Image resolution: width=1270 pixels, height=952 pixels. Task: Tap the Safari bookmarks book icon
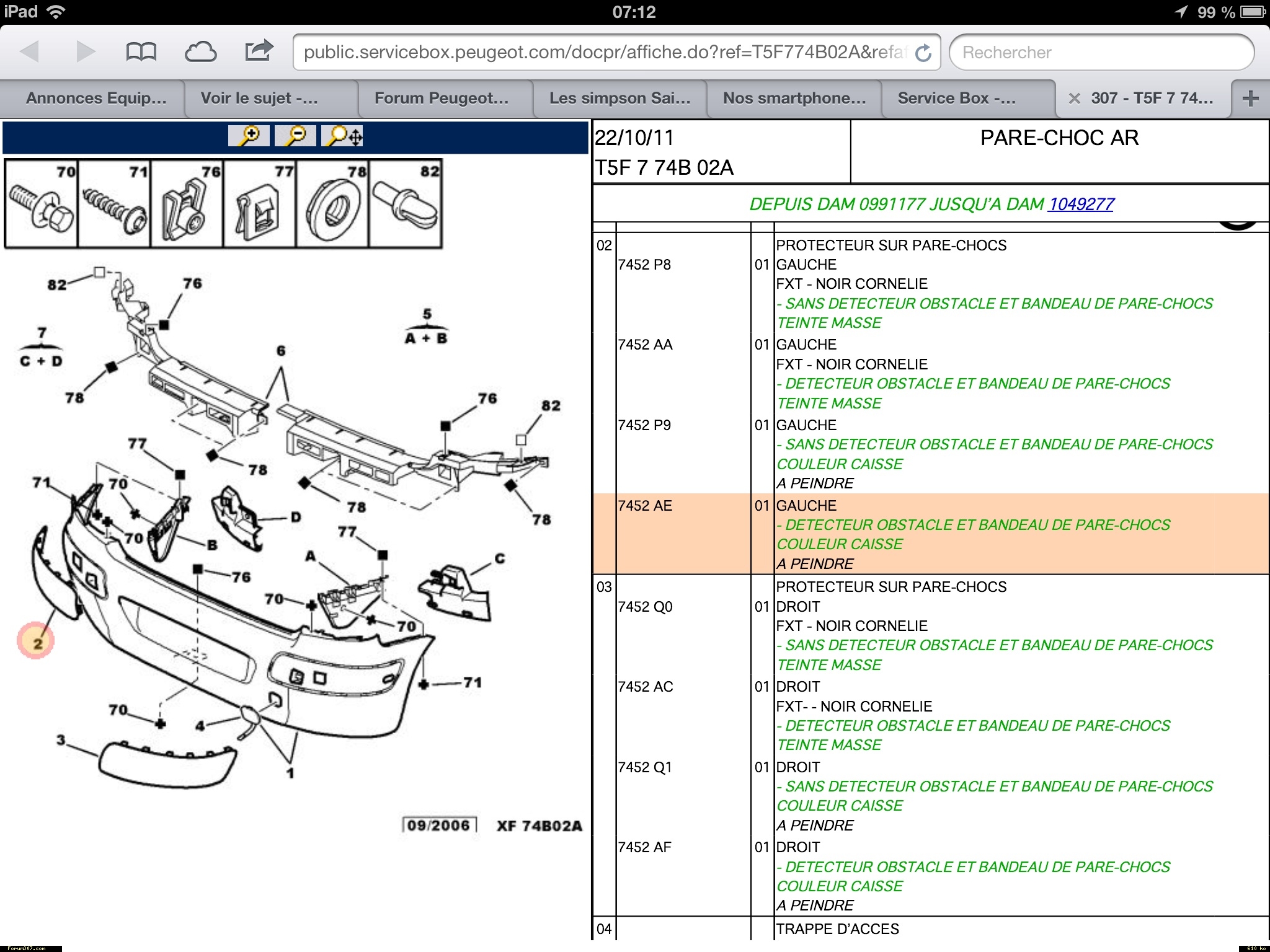(x=141, y=52)
